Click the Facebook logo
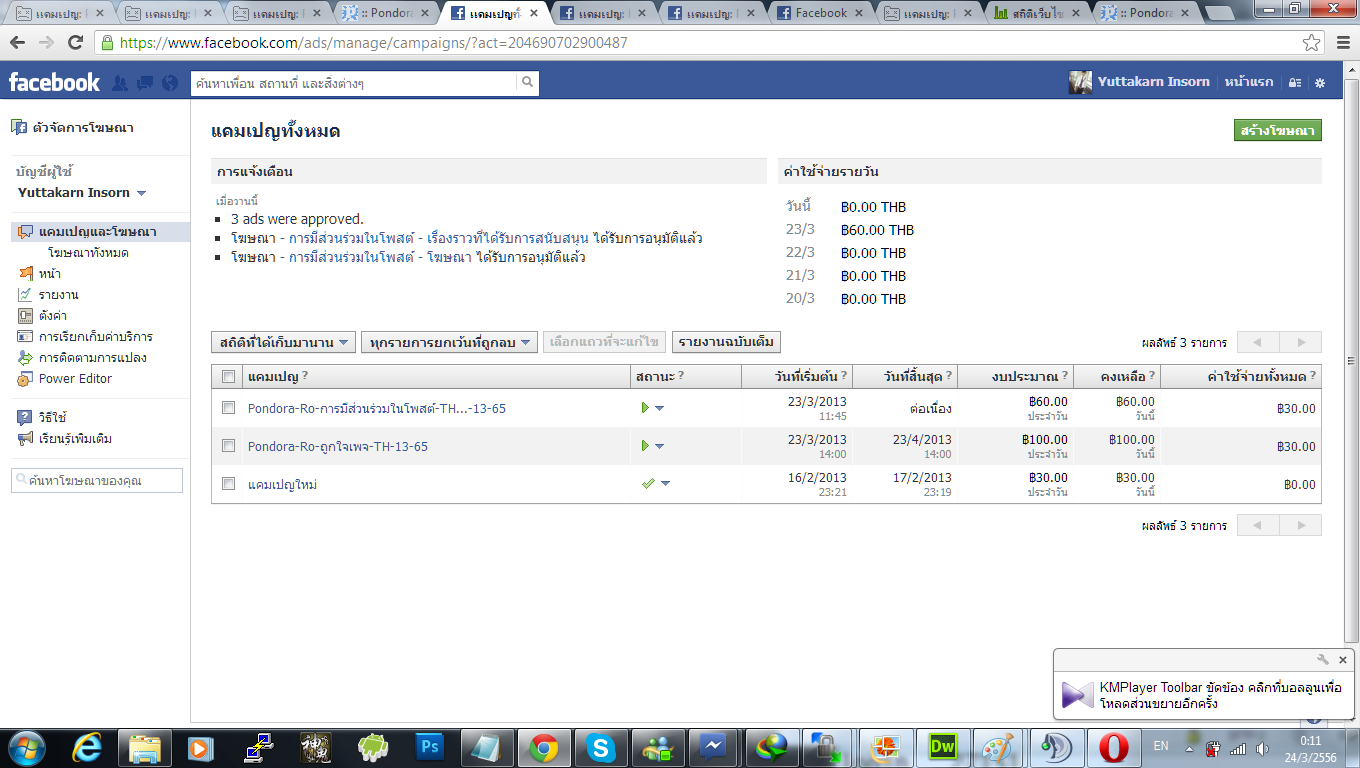This screenshot has width=1360, height=768. click(x=54, y=83)
